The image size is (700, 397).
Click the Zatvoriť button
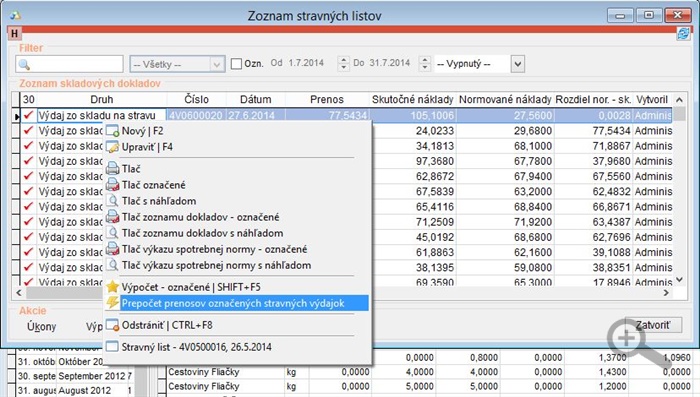click(x=653, y=325)
